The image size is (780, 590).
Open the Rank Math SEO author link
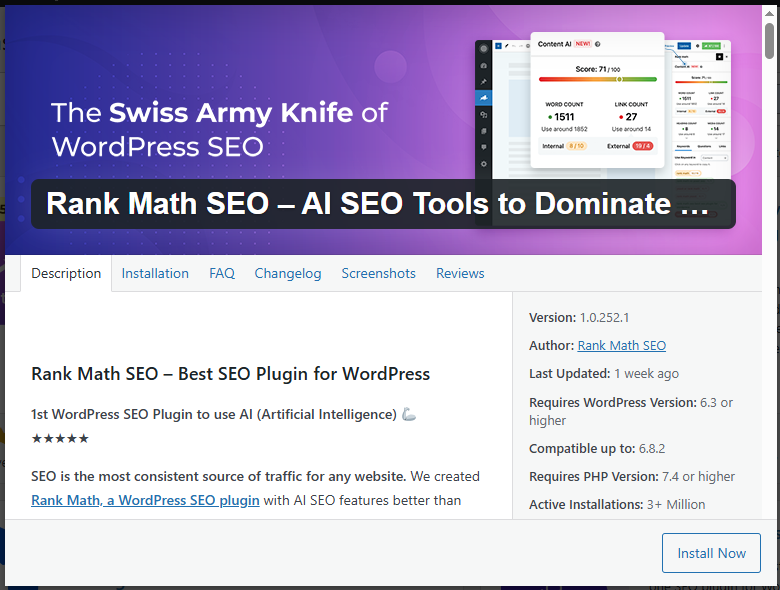(x=621, y=345)
